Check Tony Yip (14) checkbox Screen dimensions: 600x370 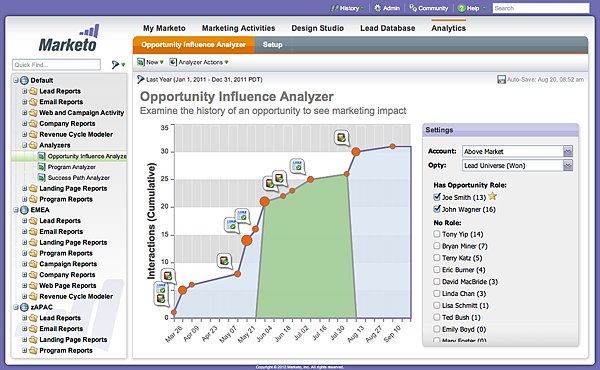coord(437,233)
